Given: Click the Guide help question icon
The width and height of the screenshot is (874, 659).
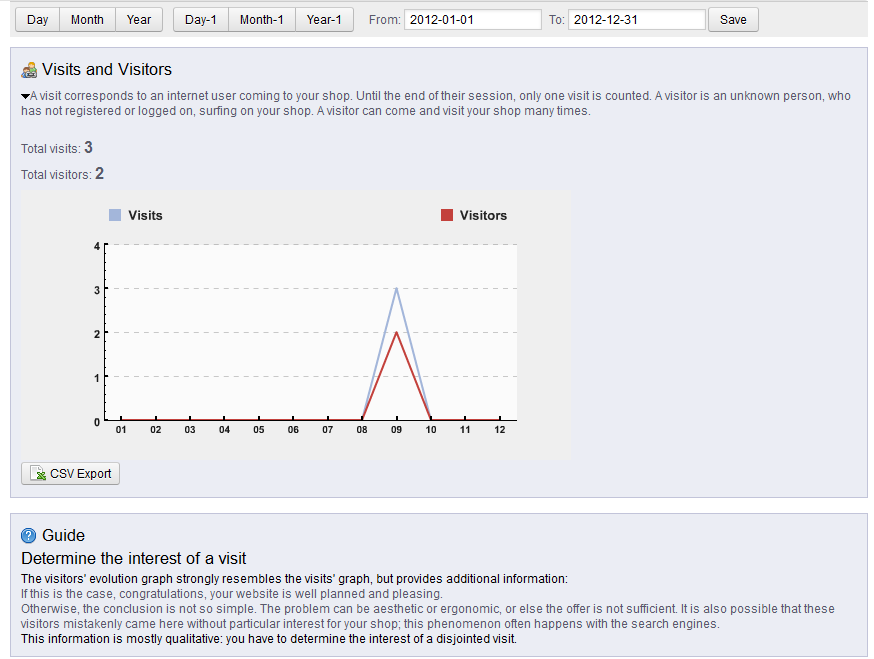Looking at the screenshot, I should (x=28, y=536).
